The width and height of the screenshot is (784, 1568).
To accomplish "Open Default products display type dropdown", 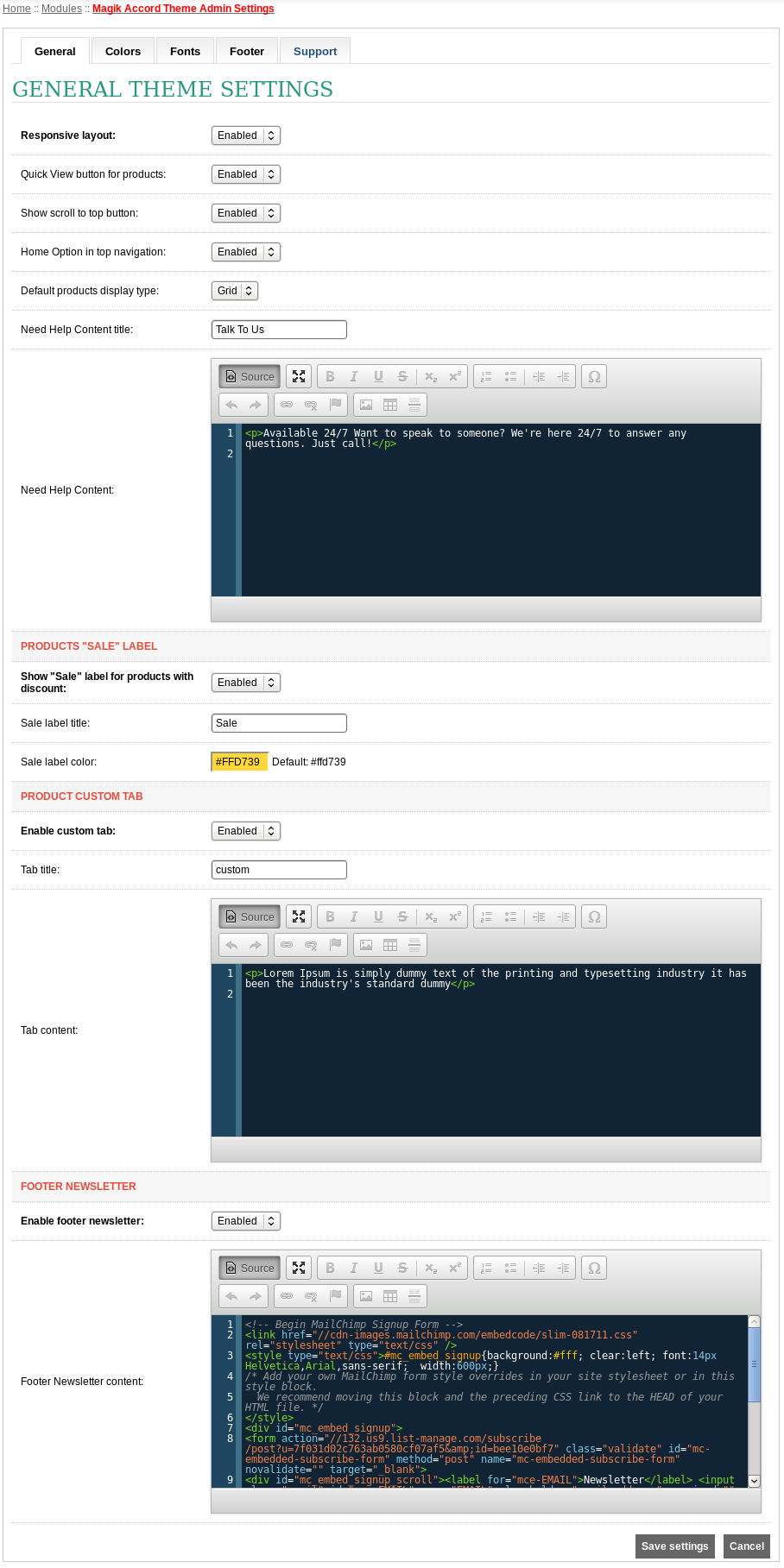I will tap(235, 291).
